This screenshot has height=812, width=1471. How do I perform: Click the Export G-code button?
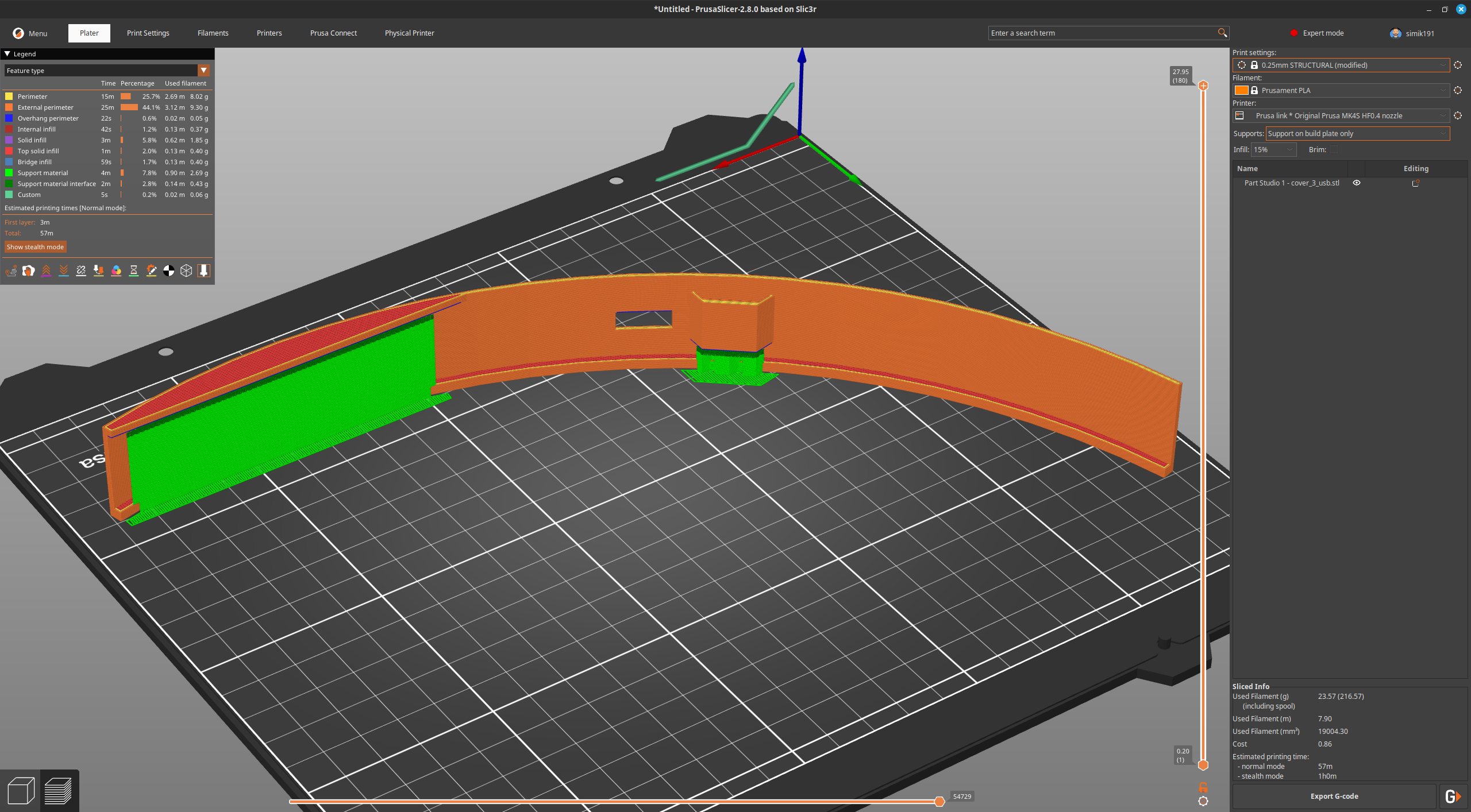(x=1334, y=796)
